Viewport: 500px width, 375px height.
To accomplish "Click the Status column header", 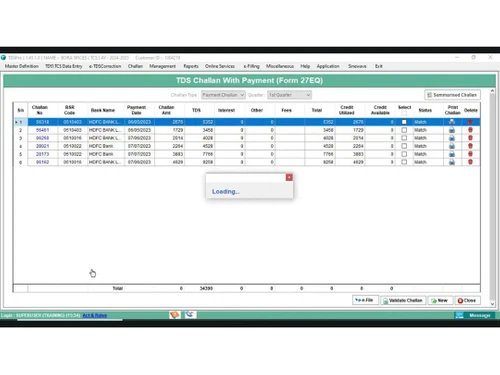I will [x=425, y=110].
